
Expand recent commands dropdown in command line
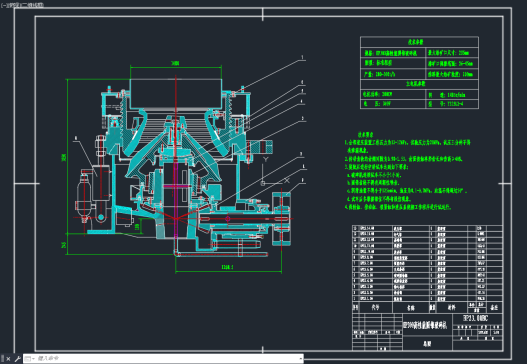point(29,359)
